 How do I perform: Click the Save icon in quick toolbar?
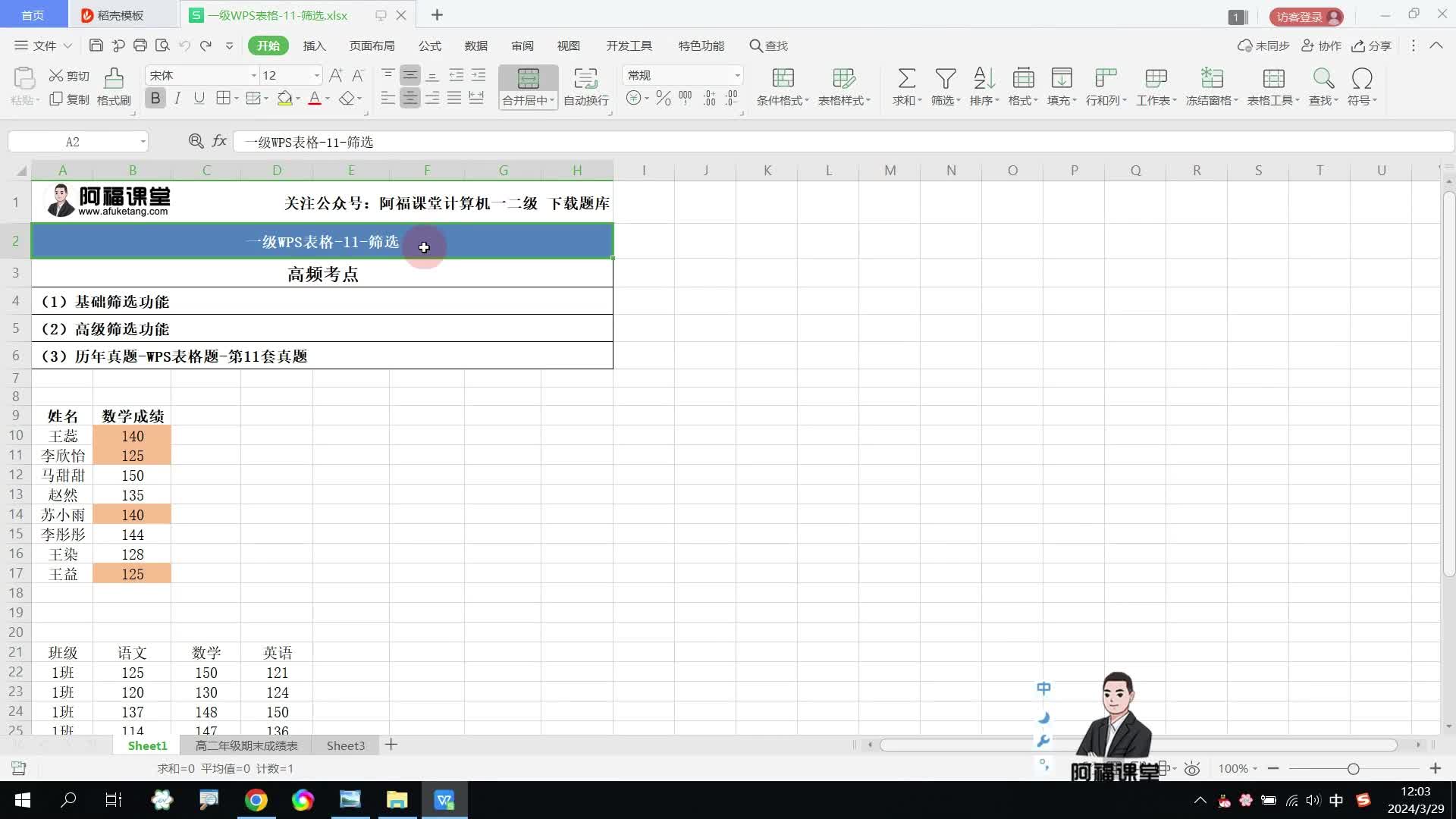tap(96, 45)
